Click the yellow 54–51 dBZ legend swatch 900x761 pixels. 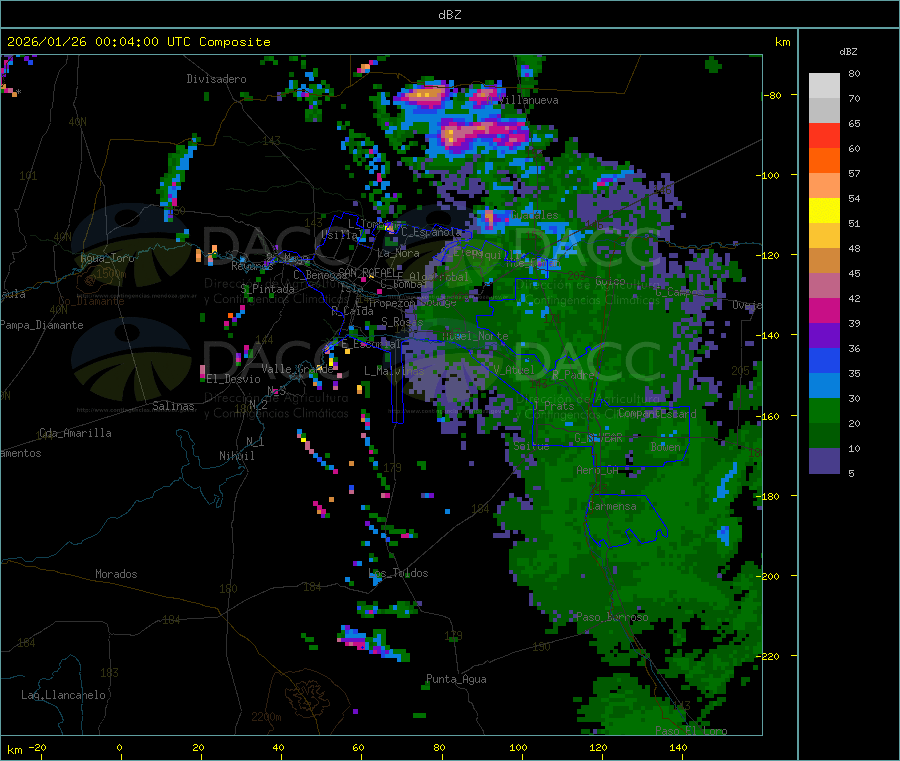[x=824, y=211]
